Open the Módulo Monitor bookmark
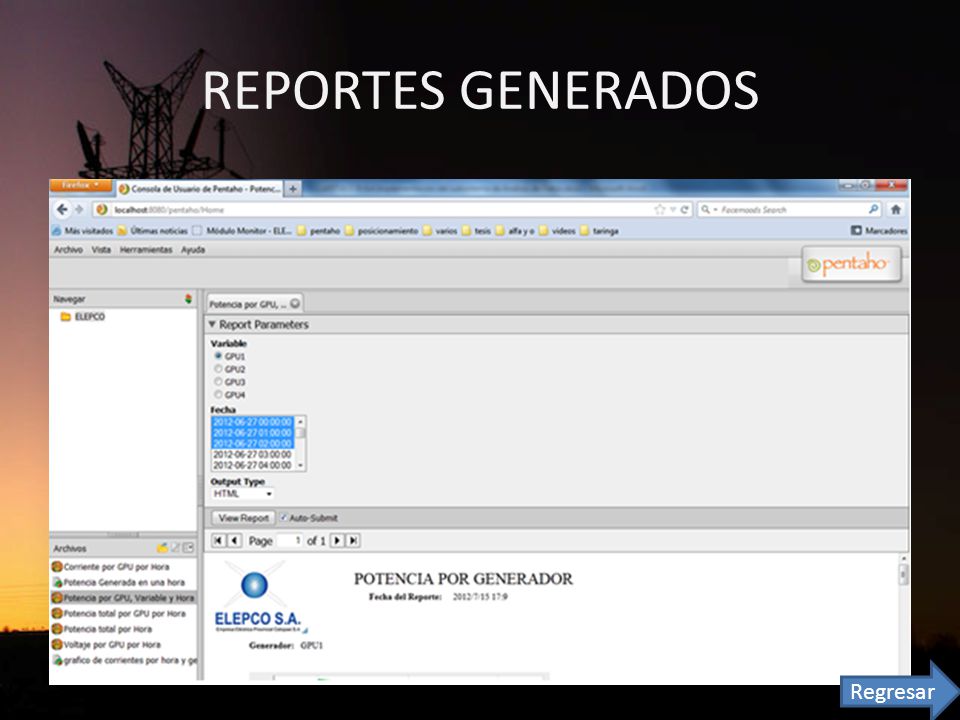 tap(242, 231)
